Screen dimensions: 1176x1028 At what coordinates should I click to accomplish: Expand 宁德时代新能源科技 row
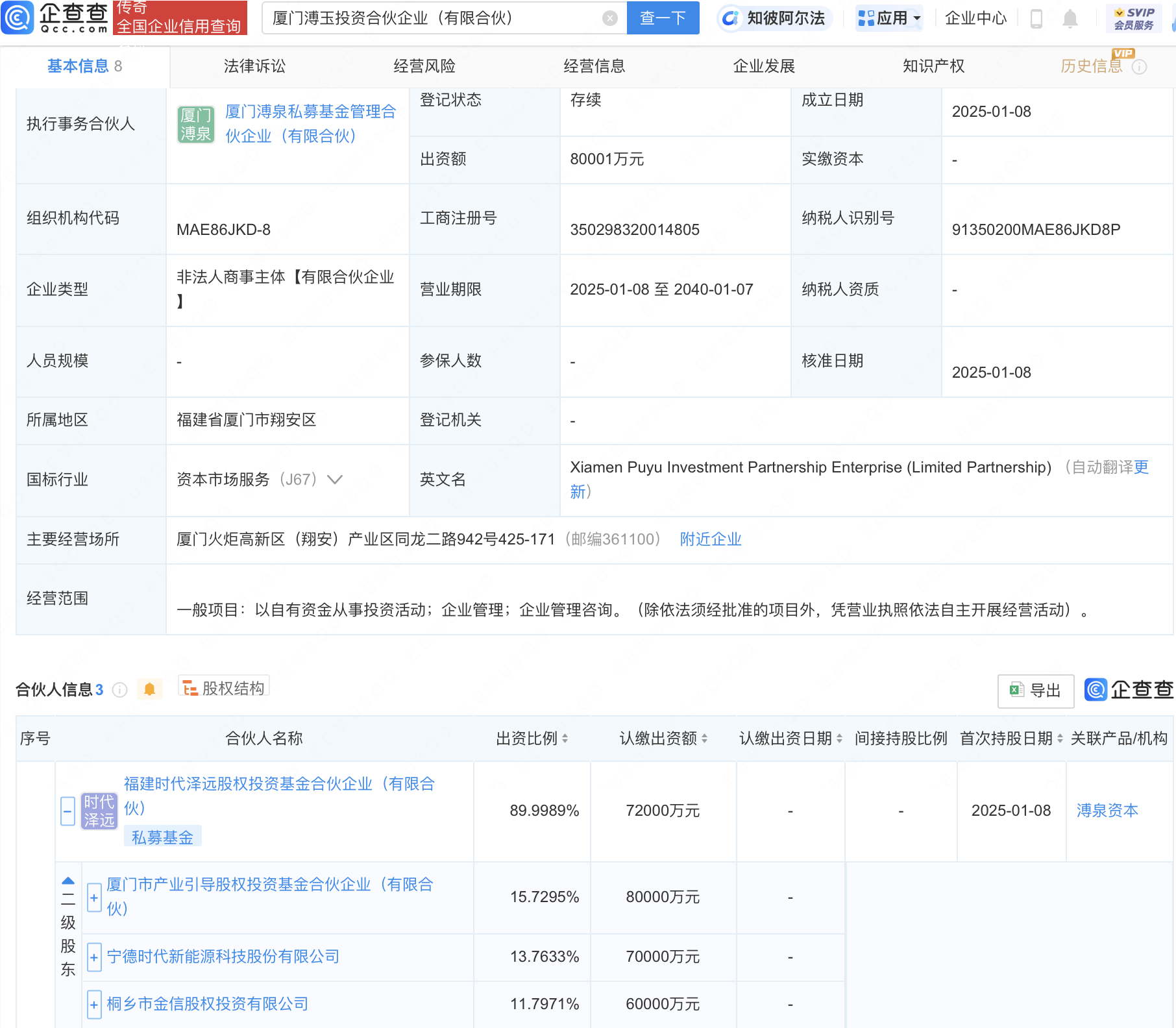(94, 957)
